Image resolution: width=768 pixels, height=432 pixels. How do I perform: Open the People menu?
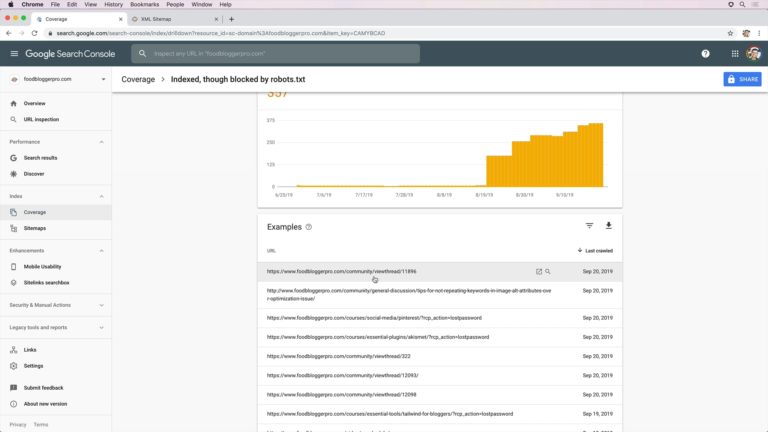click(175, 4)
